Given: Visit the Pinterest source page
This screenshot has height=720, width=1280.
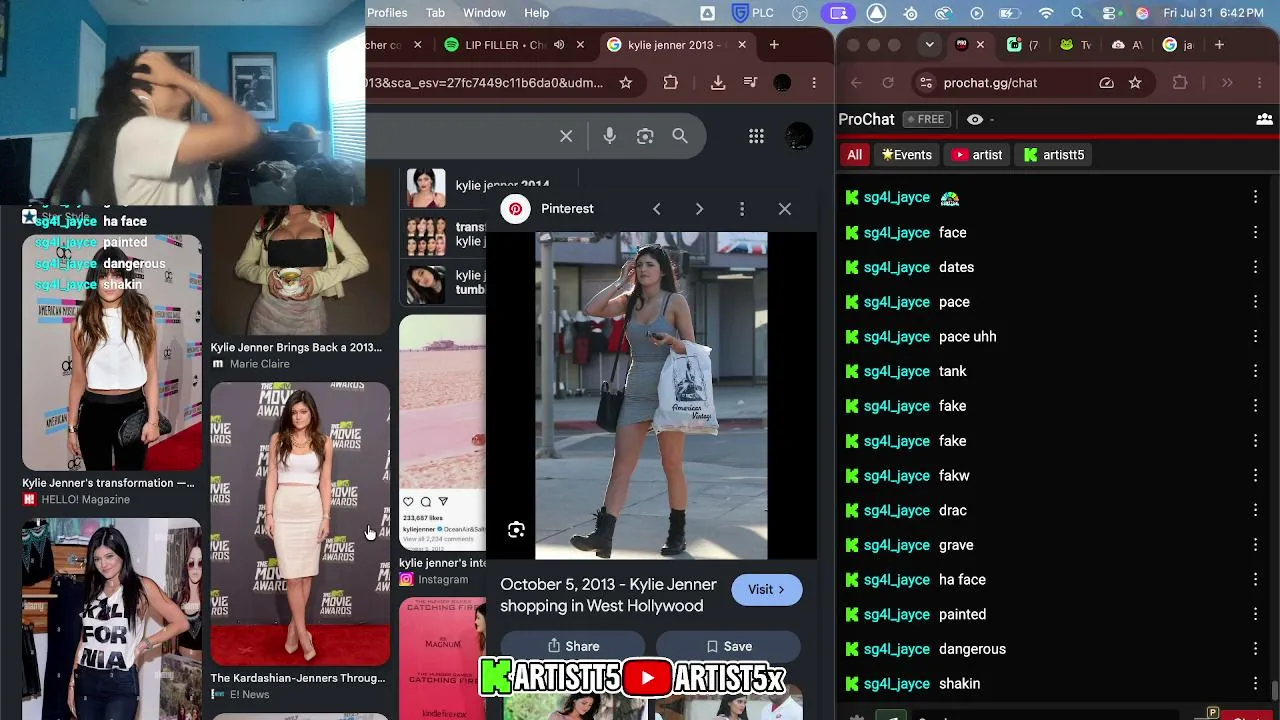Looking at the screenshot, I should pyautogui.click(x=766, y=590).
